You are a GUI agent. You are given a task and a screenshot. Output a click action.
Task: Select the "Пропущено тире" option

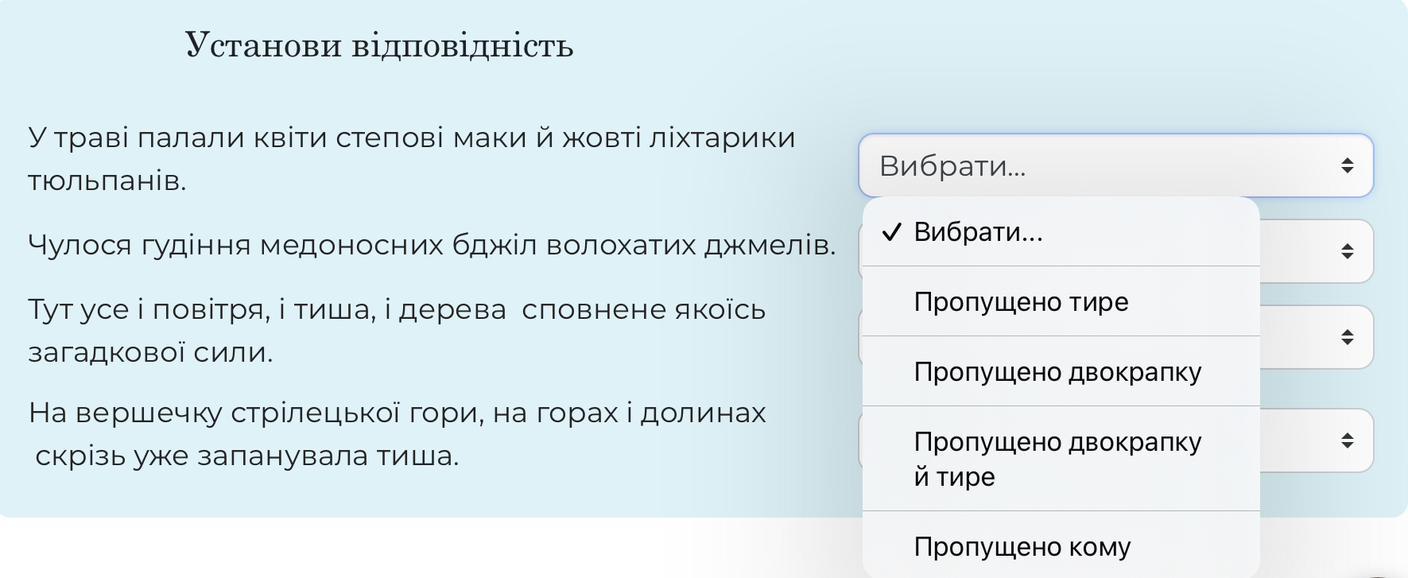coord(1020,302)
